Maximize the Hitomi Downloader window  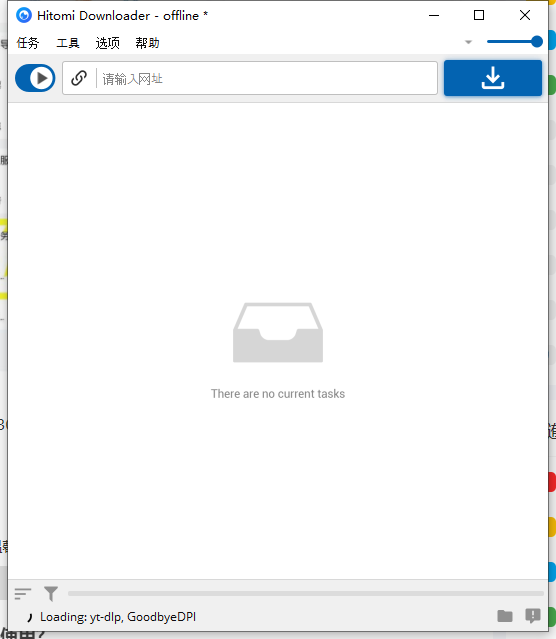pos(479,15)
